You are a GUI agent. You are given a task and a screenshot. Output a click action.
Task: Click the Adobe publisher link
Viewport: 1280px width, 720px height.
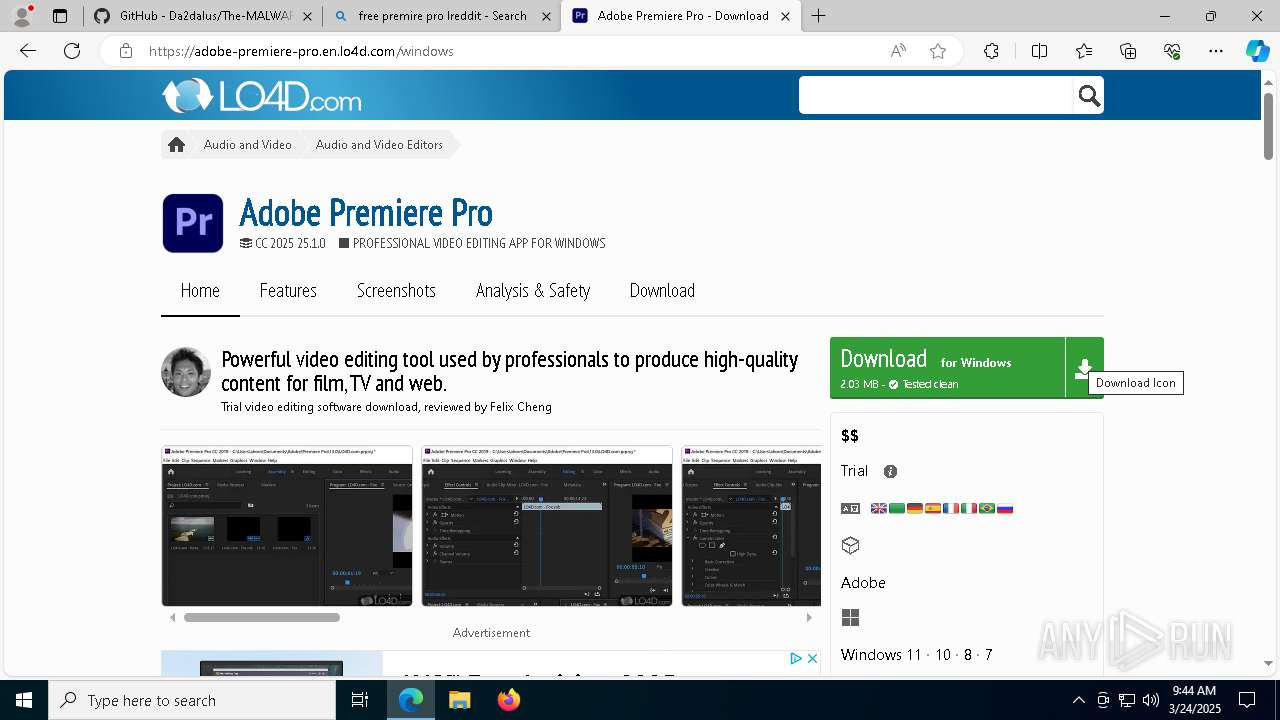pyautogui.click(x=863, y=583)
